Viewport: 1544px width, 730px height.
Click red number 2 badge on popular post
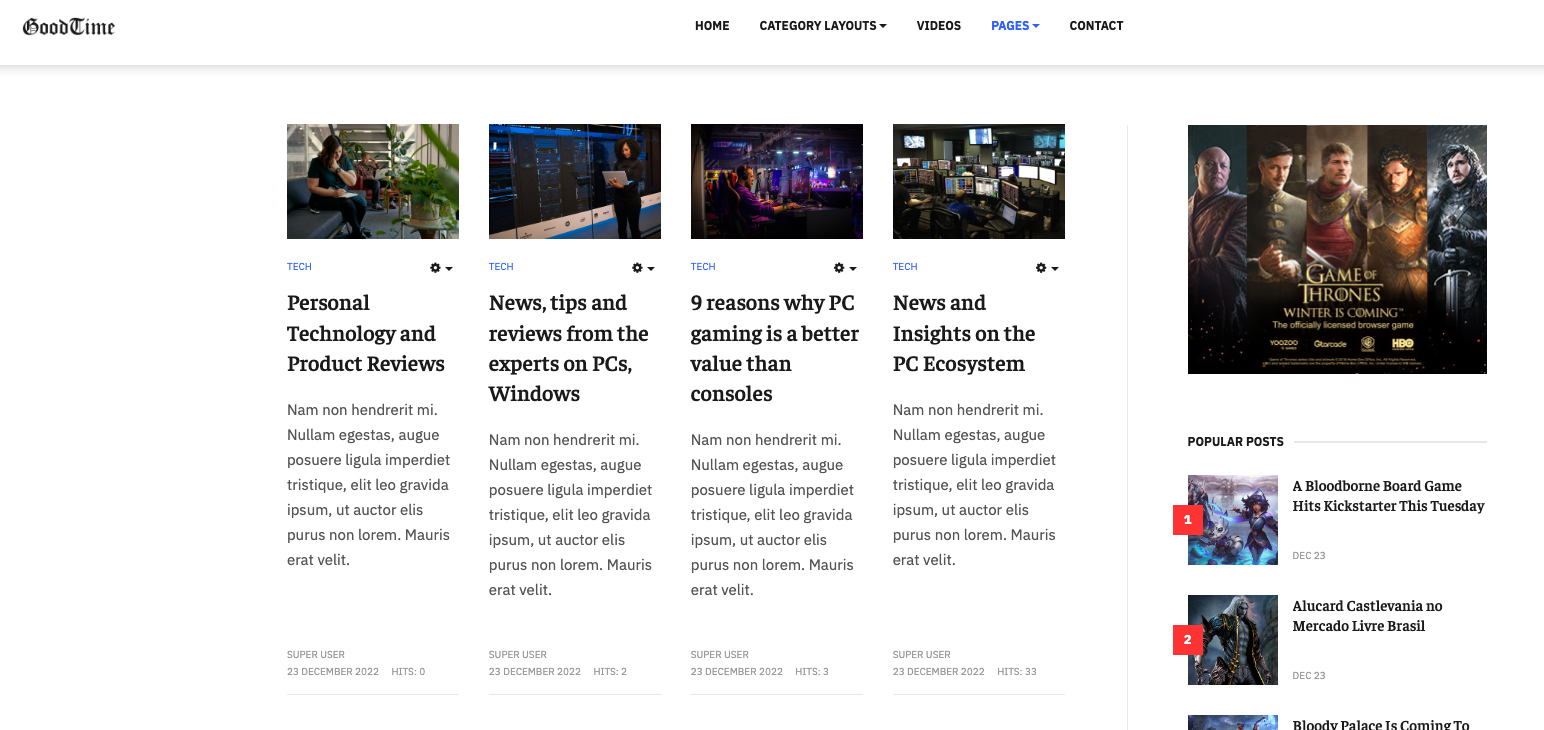coord(1187,640)
